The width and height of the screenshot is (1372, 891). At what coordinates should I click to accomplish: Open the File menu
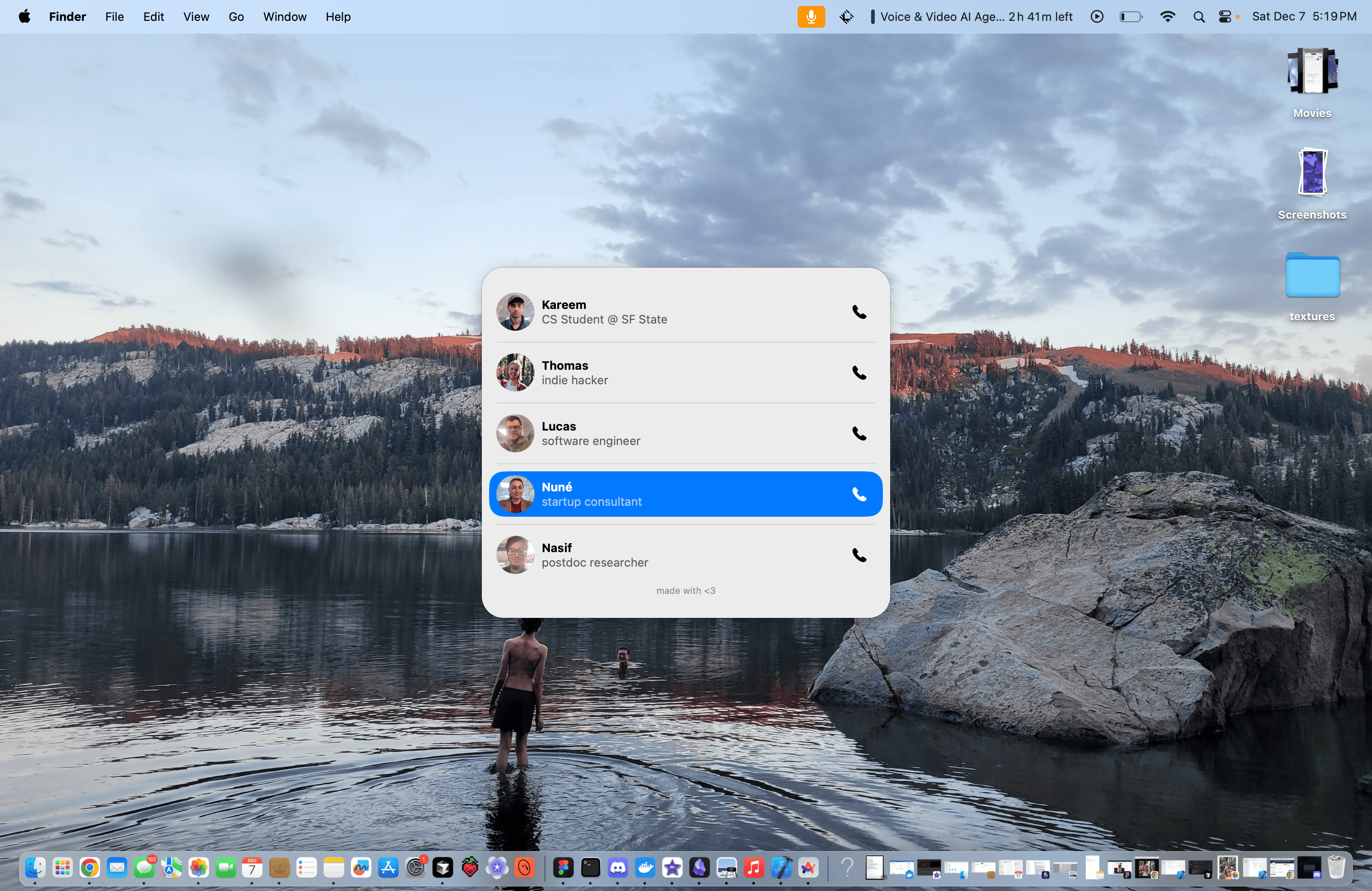pyautogui.click(x=114, y=17)
